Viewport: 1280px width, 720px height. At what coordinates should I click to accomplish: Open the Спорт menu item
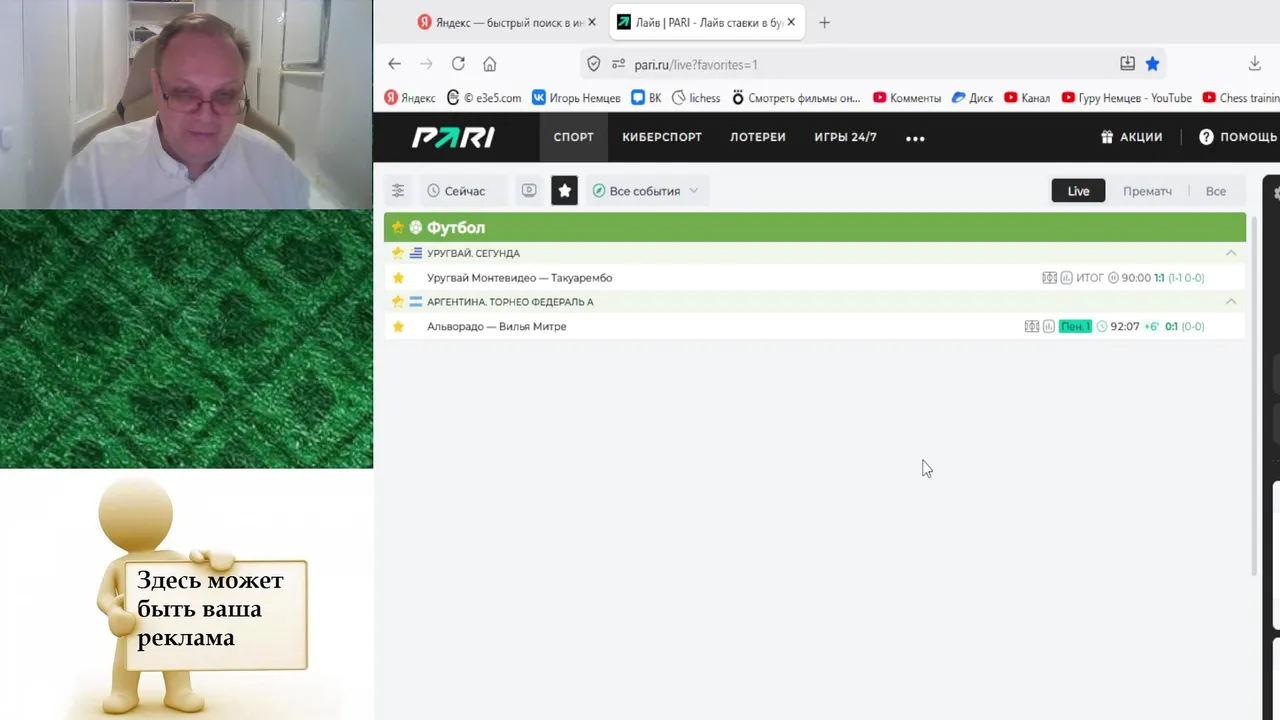(x=574, y=137)
